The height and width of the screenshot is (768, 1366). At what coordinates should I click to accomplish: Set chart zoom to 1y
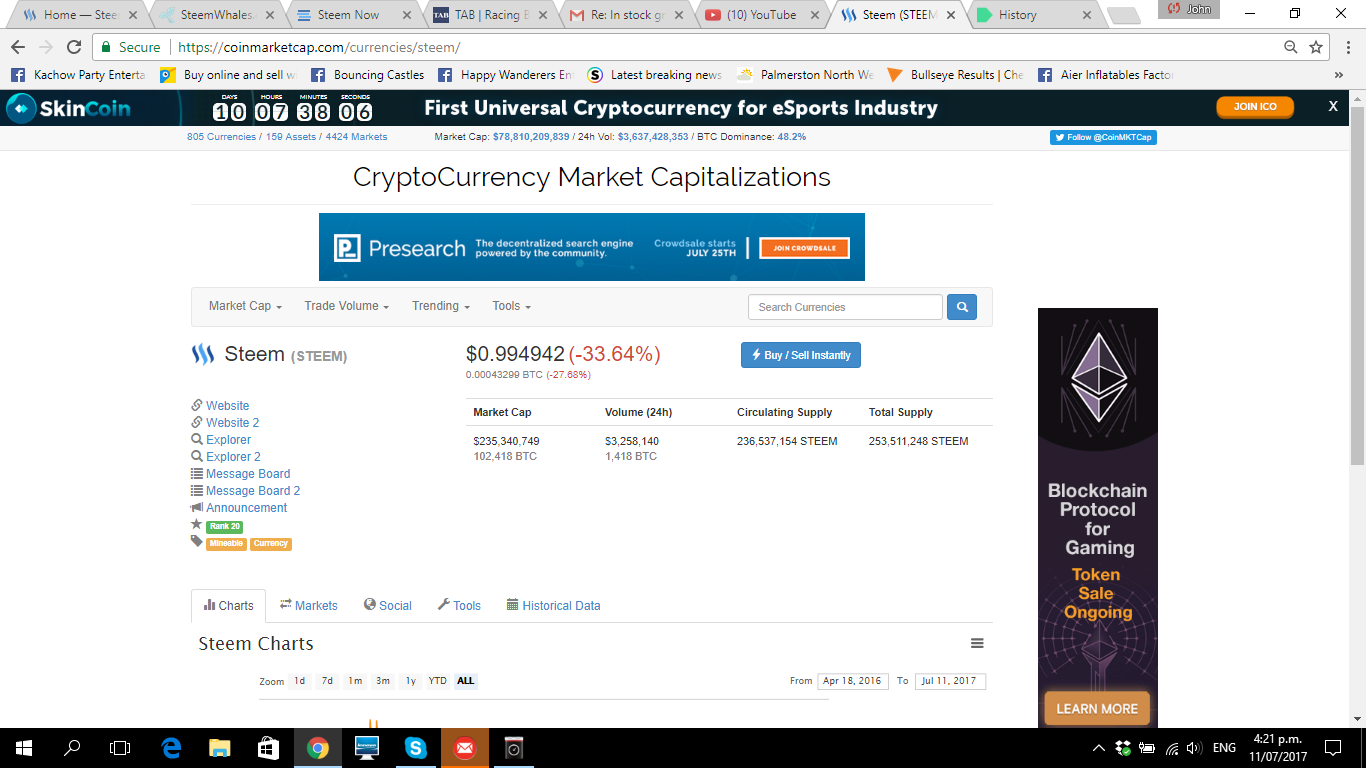pos(410,681)
